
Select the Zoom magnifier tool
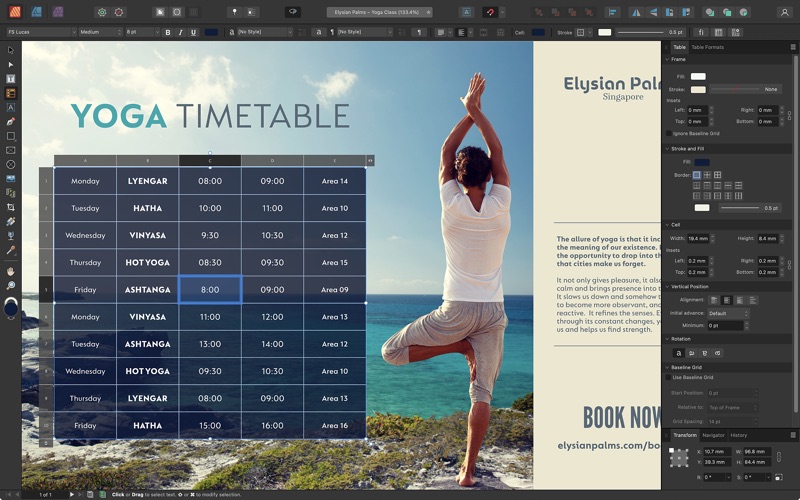[x=11, y=285]
